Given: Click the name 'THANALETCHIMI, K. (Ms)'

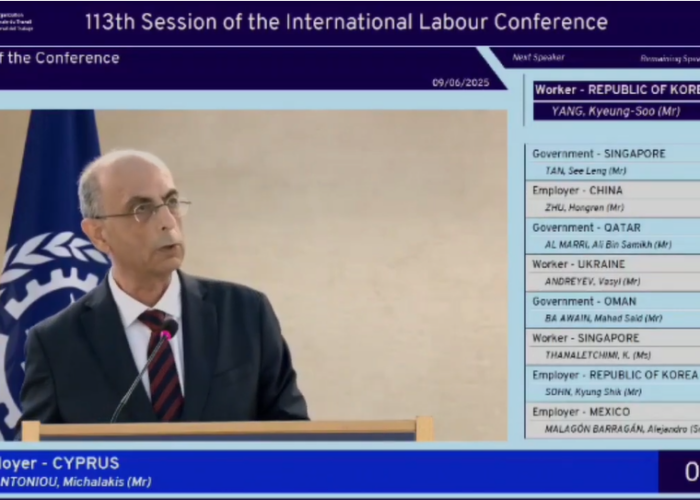Looking at the screenshot, I should click(x=598, y=355).
